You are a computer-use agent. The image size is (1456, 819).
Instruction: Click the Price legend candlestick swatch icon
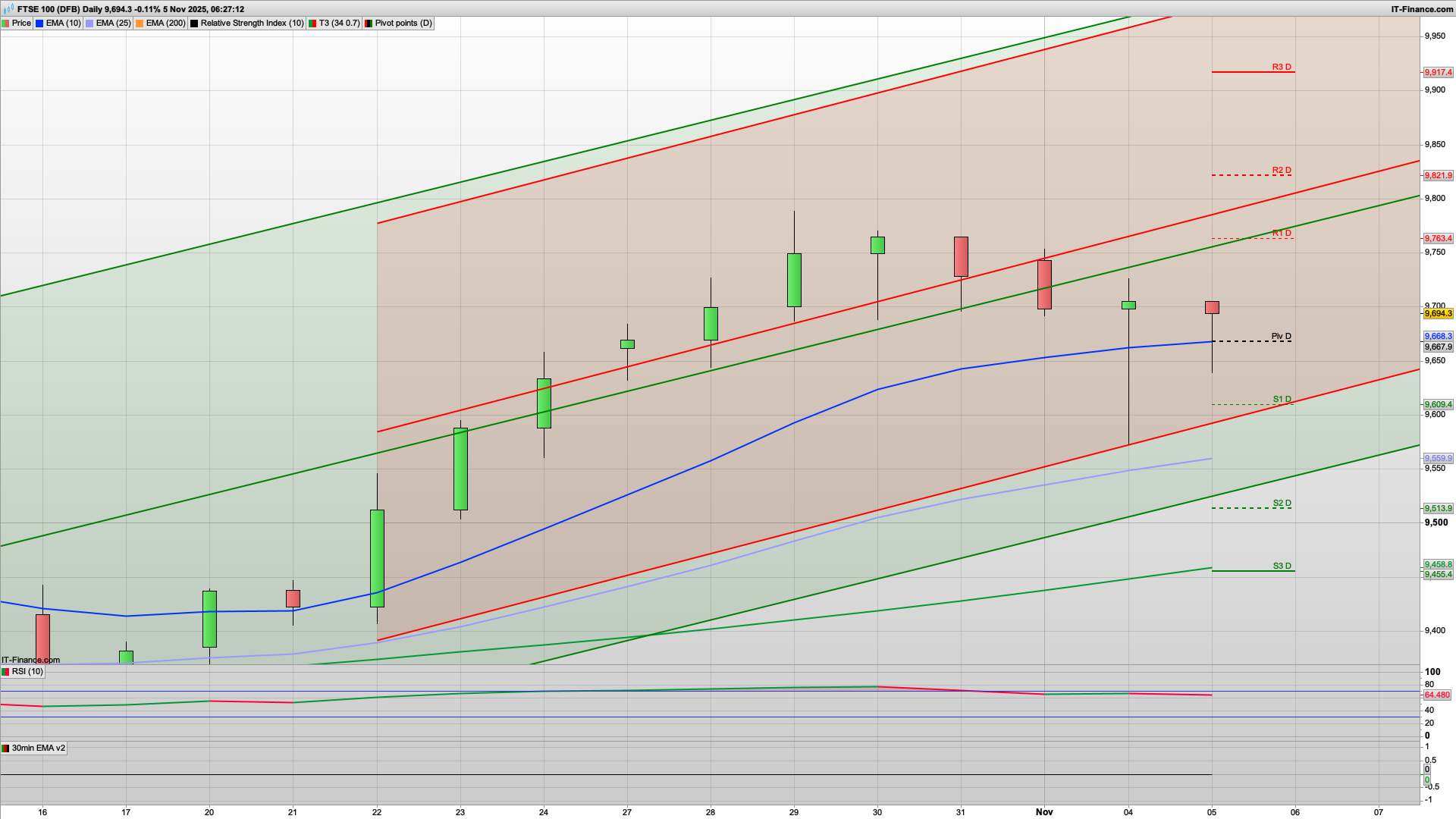6,23
